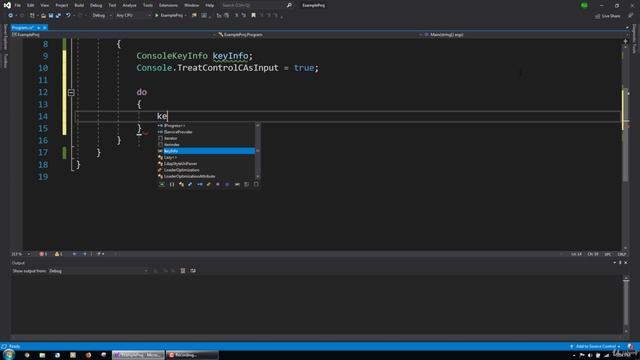Click the Visual Studio logo icon

(7, 5)
